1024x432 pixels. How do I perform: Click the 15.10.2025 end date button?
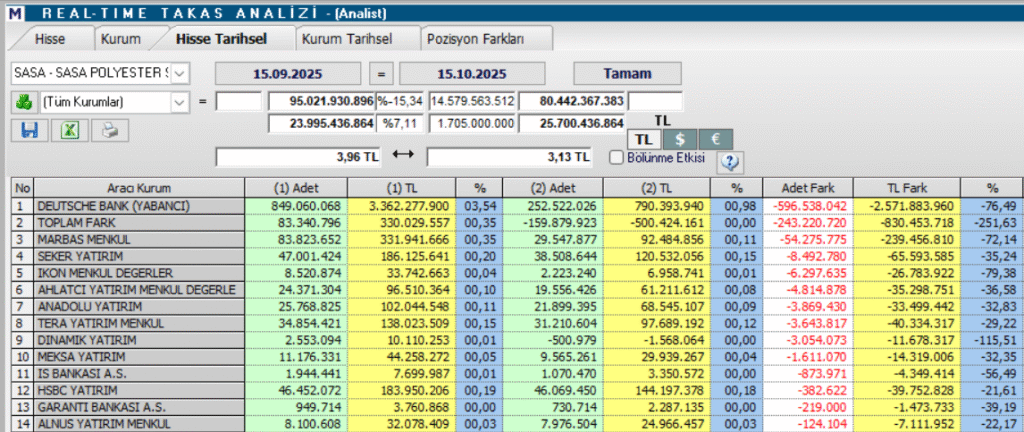472,74
